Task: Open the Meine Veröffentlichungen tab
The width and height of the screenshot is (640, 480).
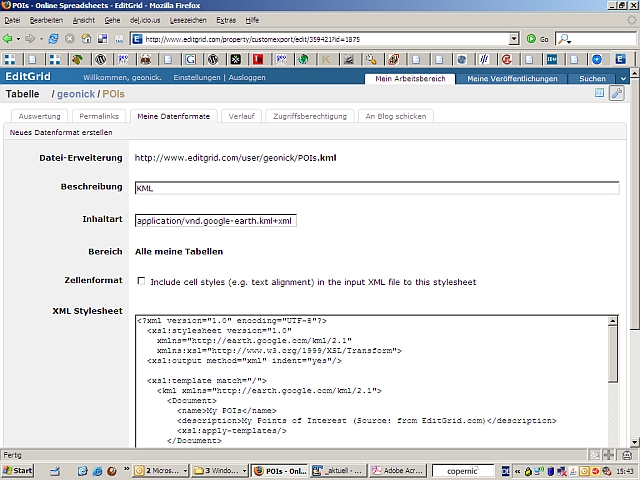Action: pos(511,78)
